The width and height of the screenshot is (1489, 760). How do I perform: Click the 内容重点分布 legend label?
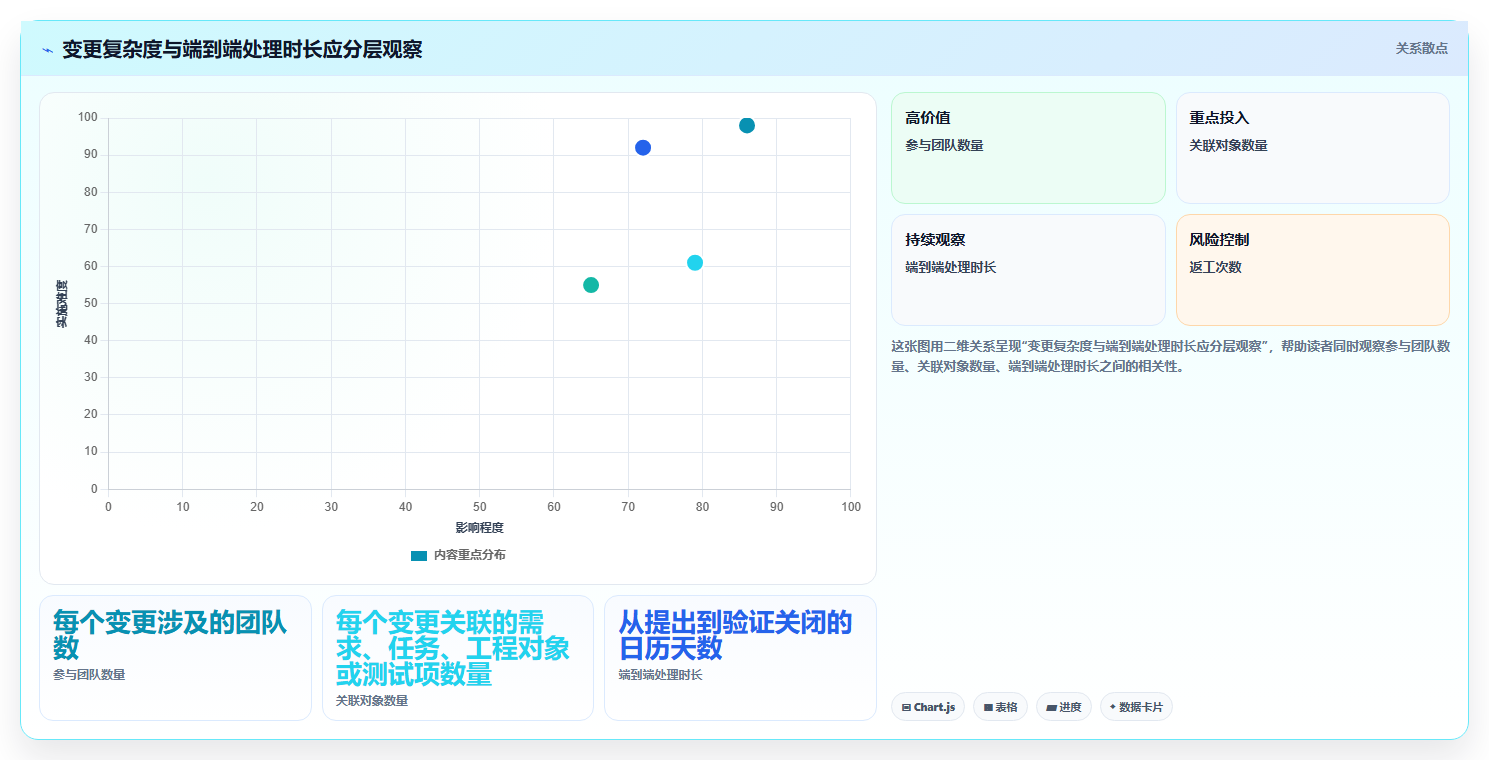pyautogui.click(x=469, y=555)
